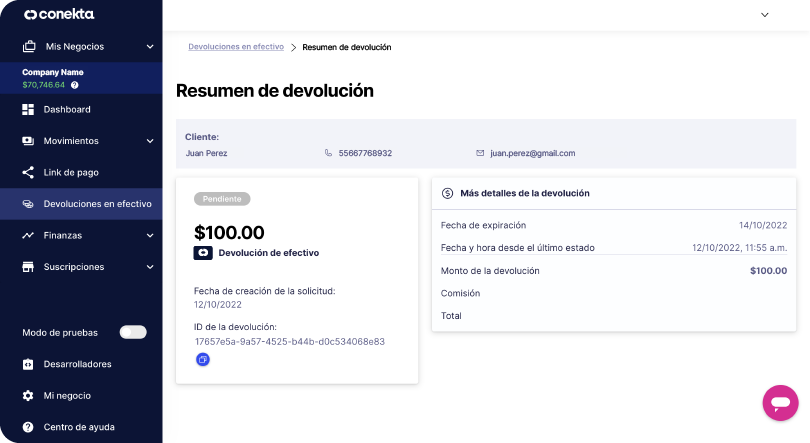Screen dimensions: 810x443
Task: Open the pink chat support bubble
Action: (781, 403)
